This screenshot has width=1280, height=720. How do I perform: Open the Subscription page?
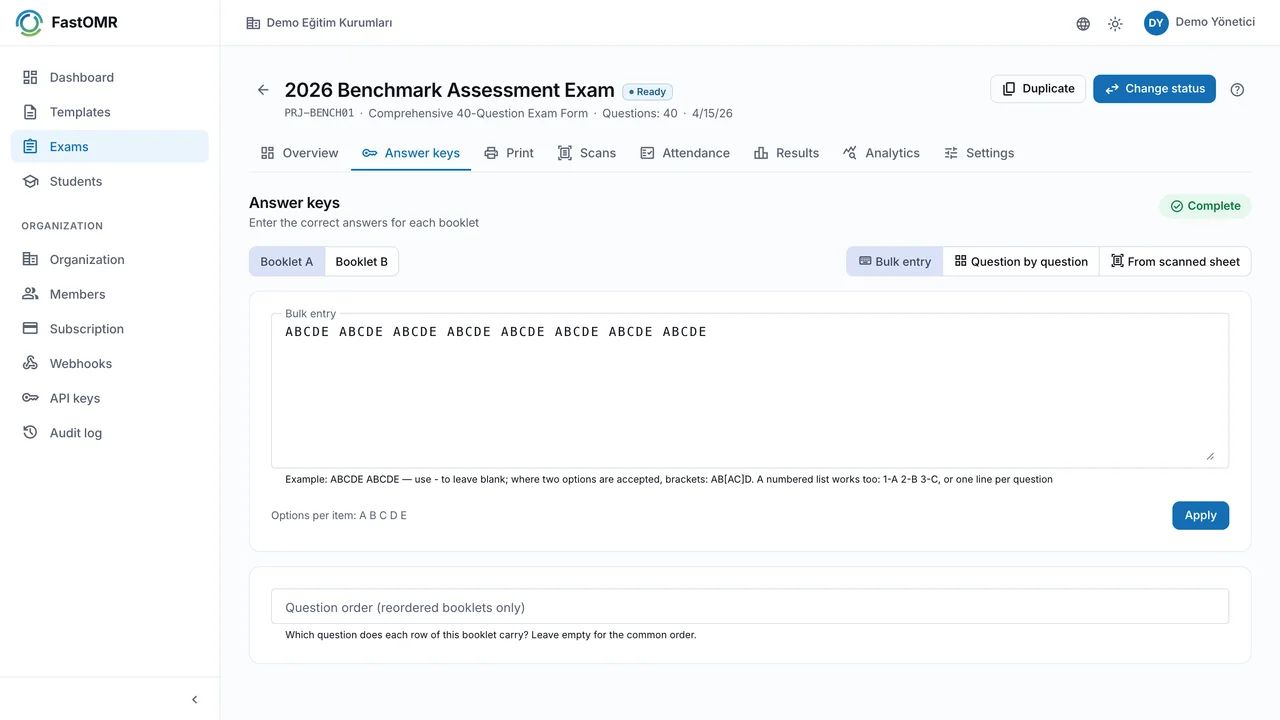click(x=110, y=329)
